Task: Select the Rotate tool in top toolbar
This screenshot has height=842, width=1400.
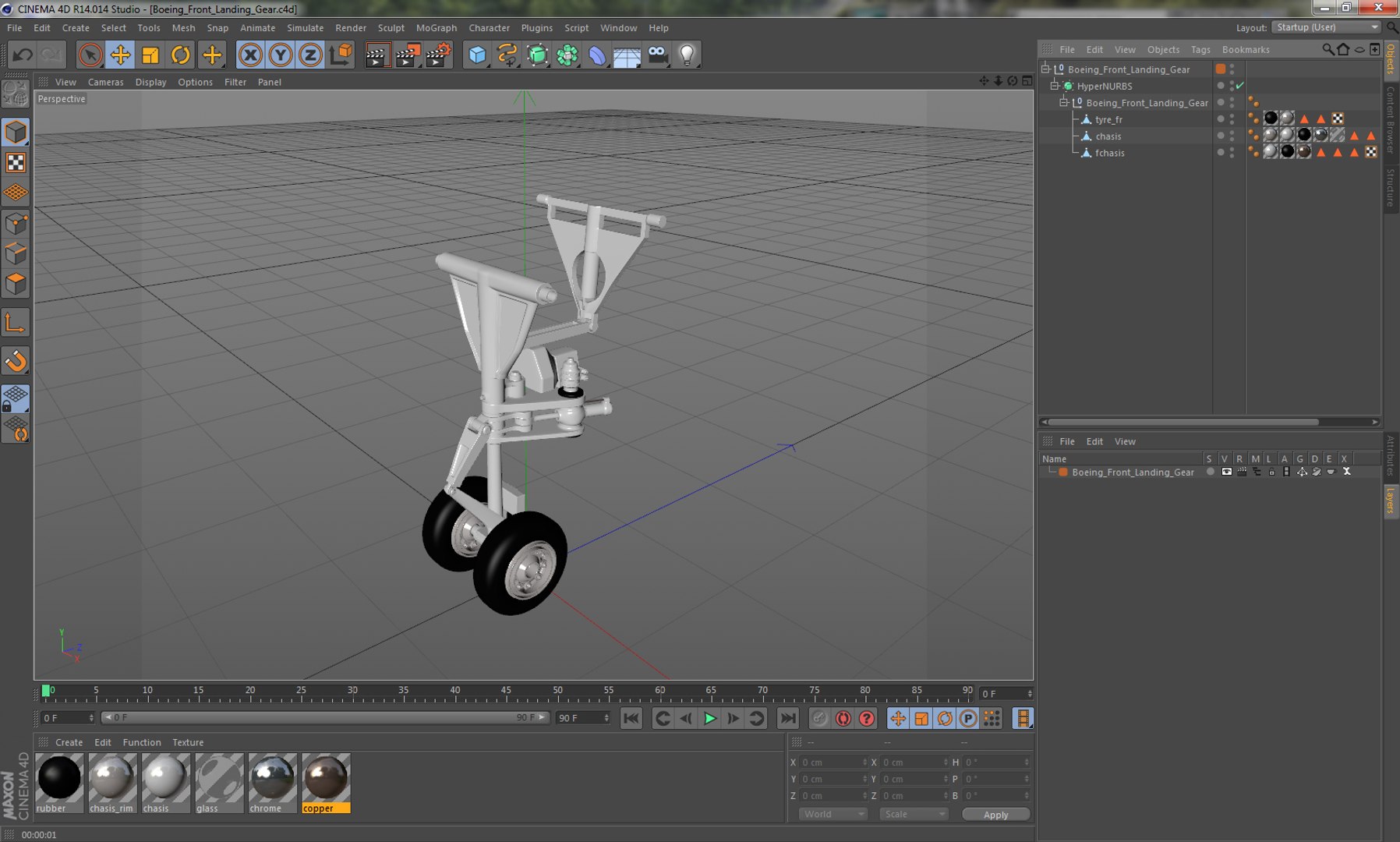Action: tap(181, 55)
